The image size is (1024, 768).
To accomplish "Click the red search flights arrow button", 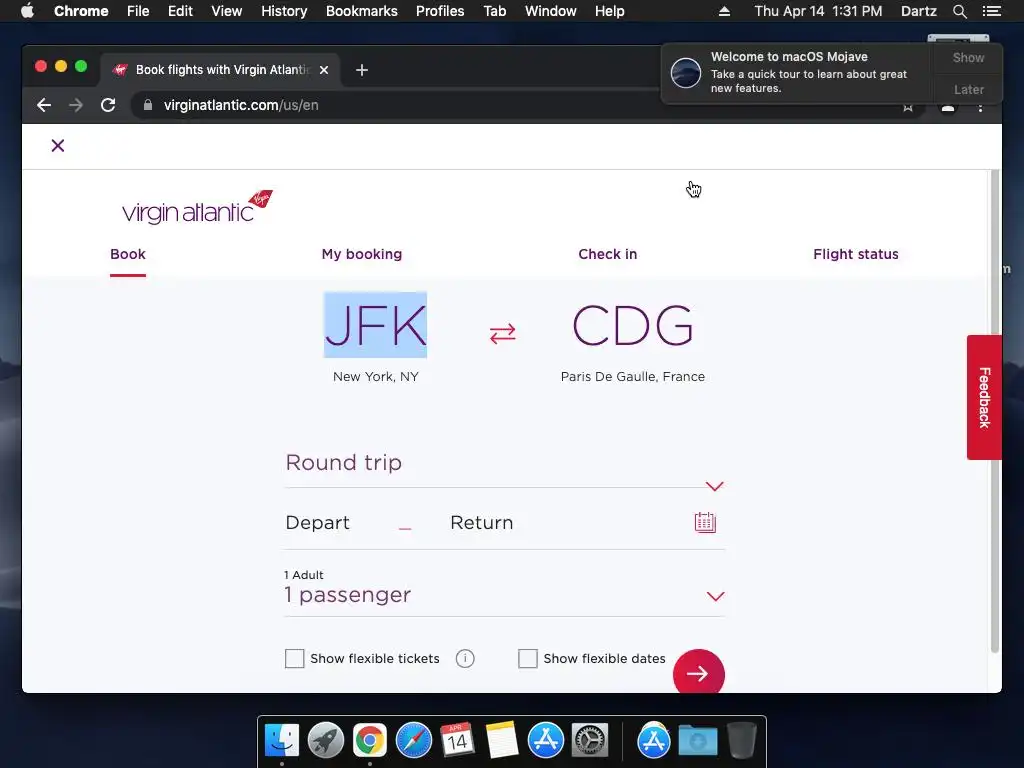I will pos(699,673).
